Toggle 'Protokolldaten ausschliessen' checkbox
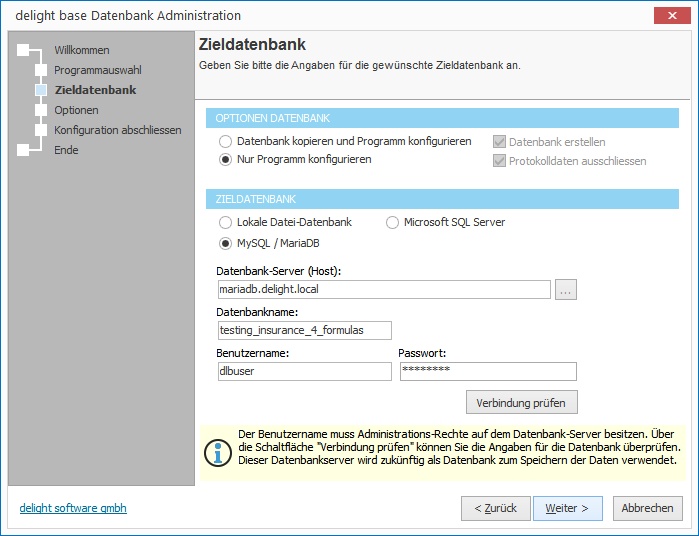Screen dimensions: 699x536 click(x=500, y=160)
